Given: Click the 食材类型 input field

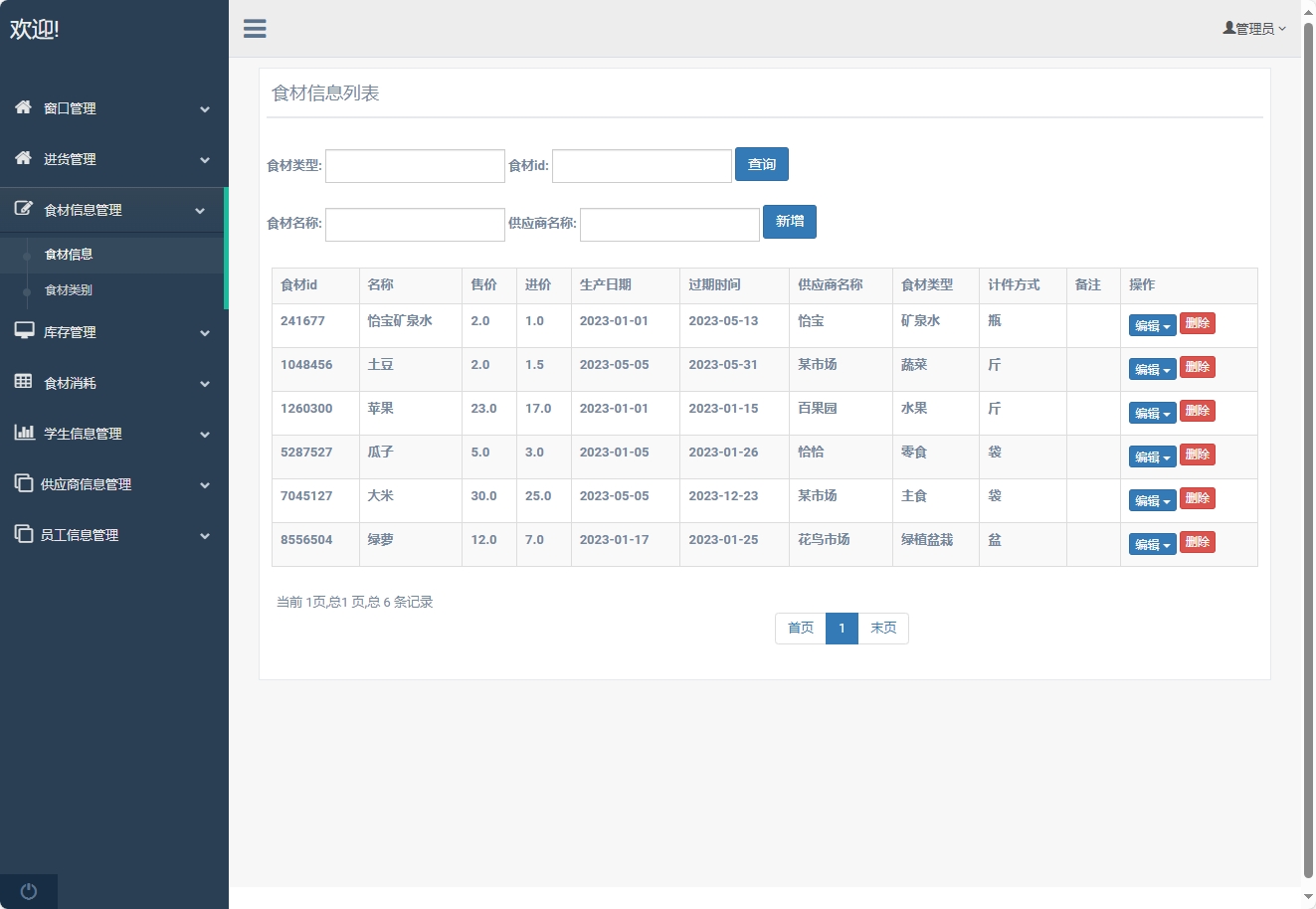Looking at the screenshot, I should 415,166.
